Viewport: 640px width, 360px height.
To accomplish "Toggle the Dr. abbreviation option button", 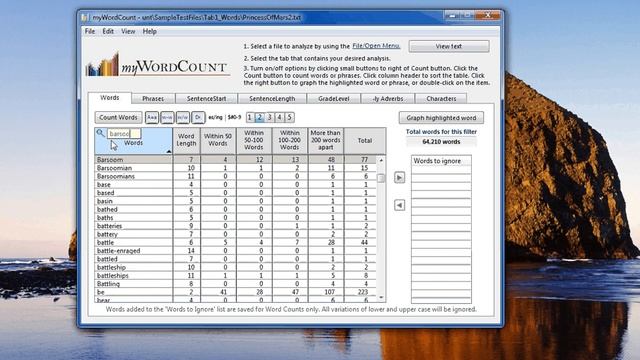I will [x=198, y=118].
